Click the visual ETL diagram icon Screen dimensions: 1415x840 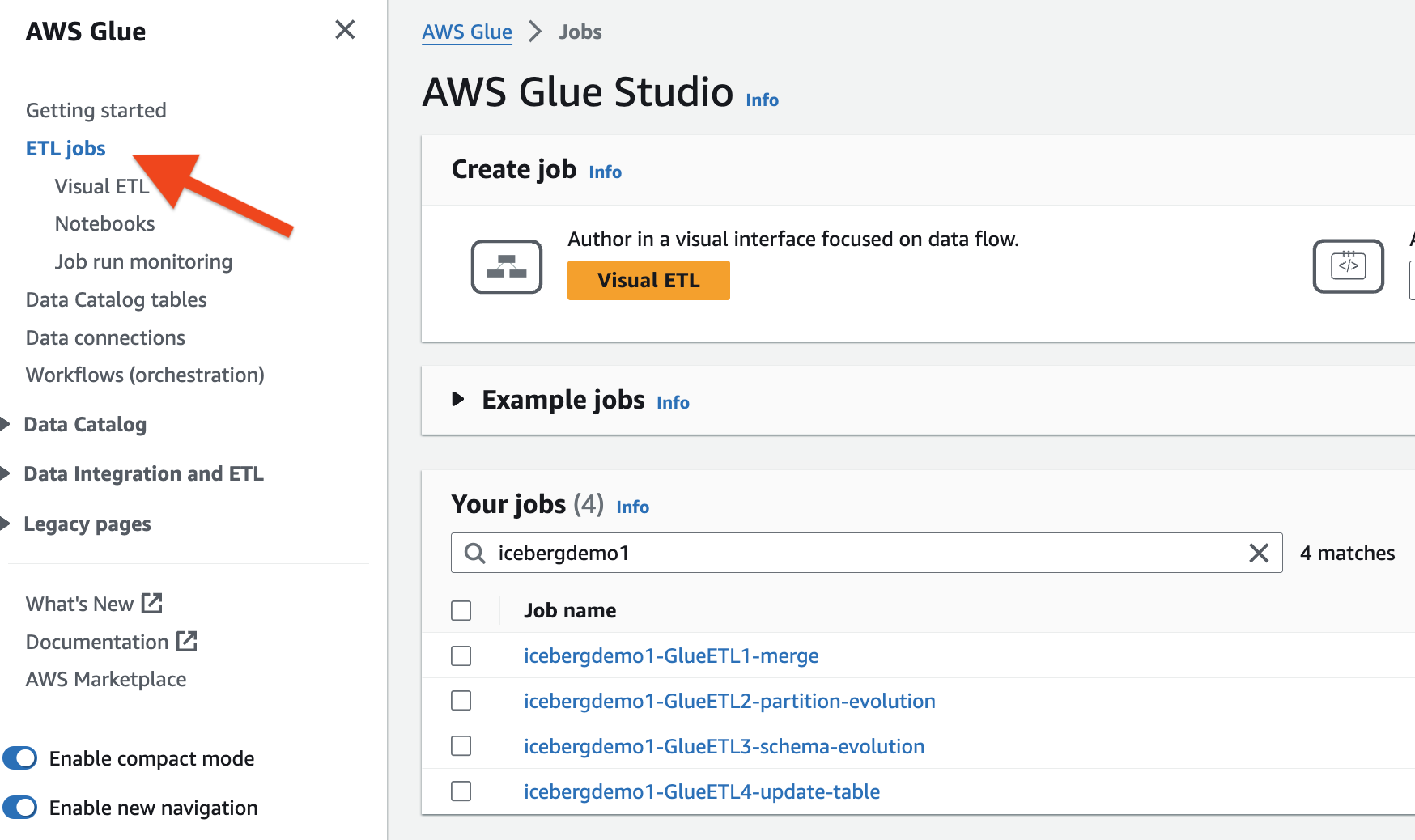[x=507, y=266]
